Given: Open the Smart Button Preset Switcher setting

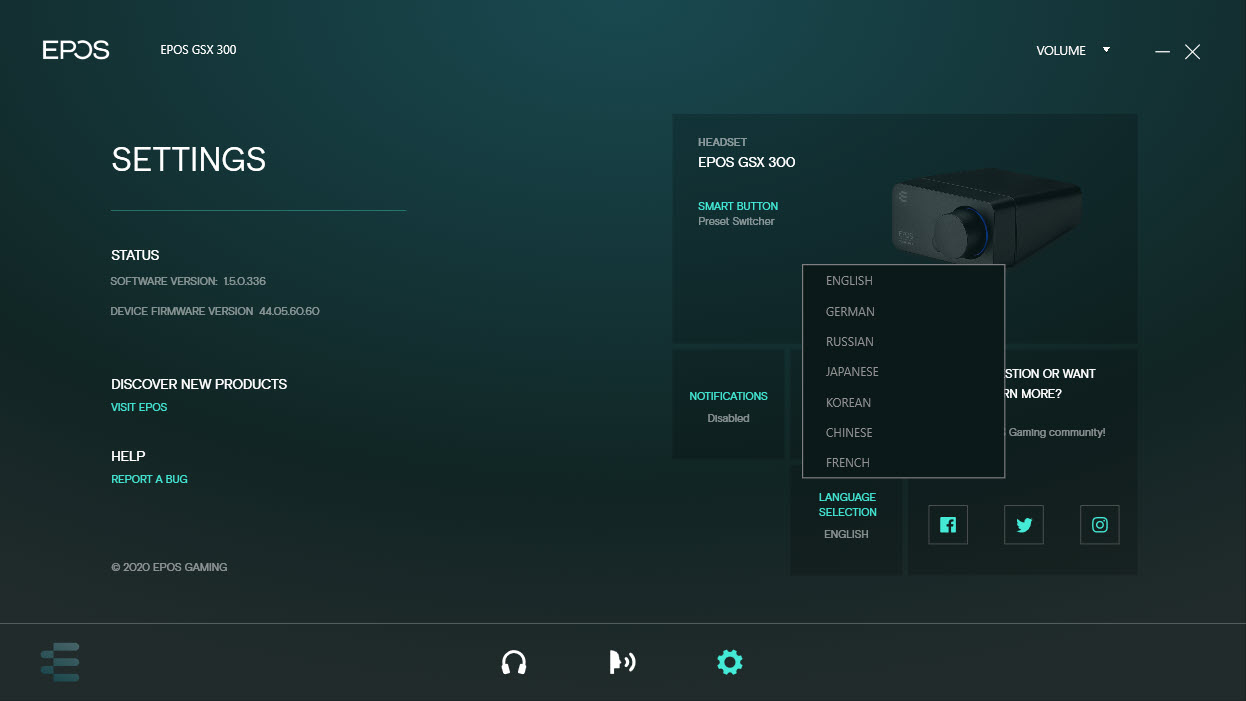Looking at the screenshot, I should [738, 213].
